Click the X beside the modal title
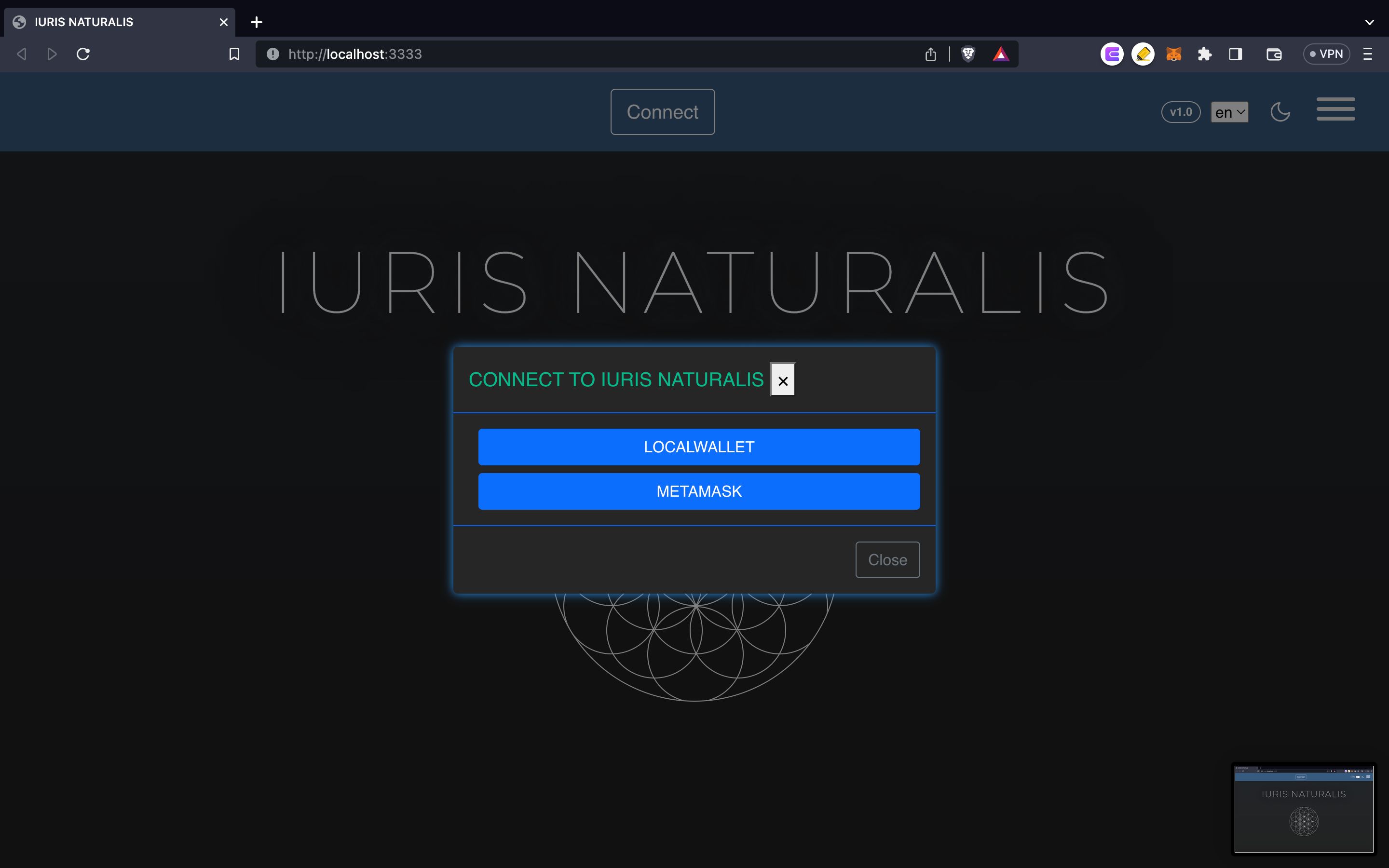 pos(783,380)
